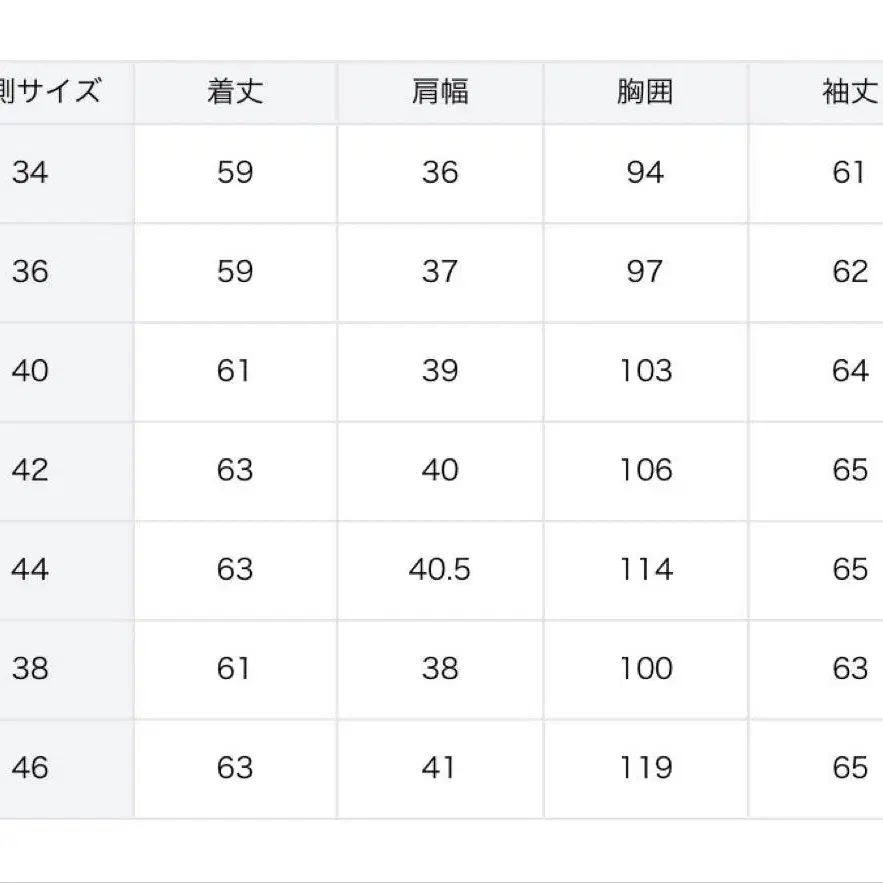Screen dimensions: 883x883
Task: Click the 40.5 shoulder width cell
Action: tap(440, 570)
